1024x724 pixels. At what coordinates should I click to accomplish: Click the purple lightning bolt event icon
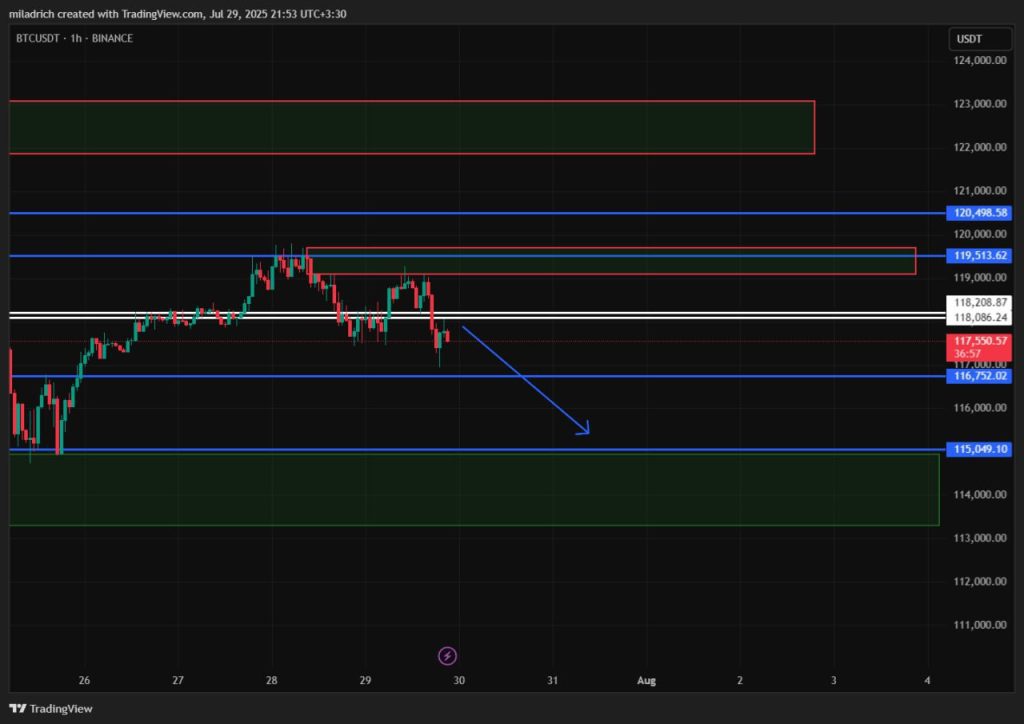tap(448, 656)
